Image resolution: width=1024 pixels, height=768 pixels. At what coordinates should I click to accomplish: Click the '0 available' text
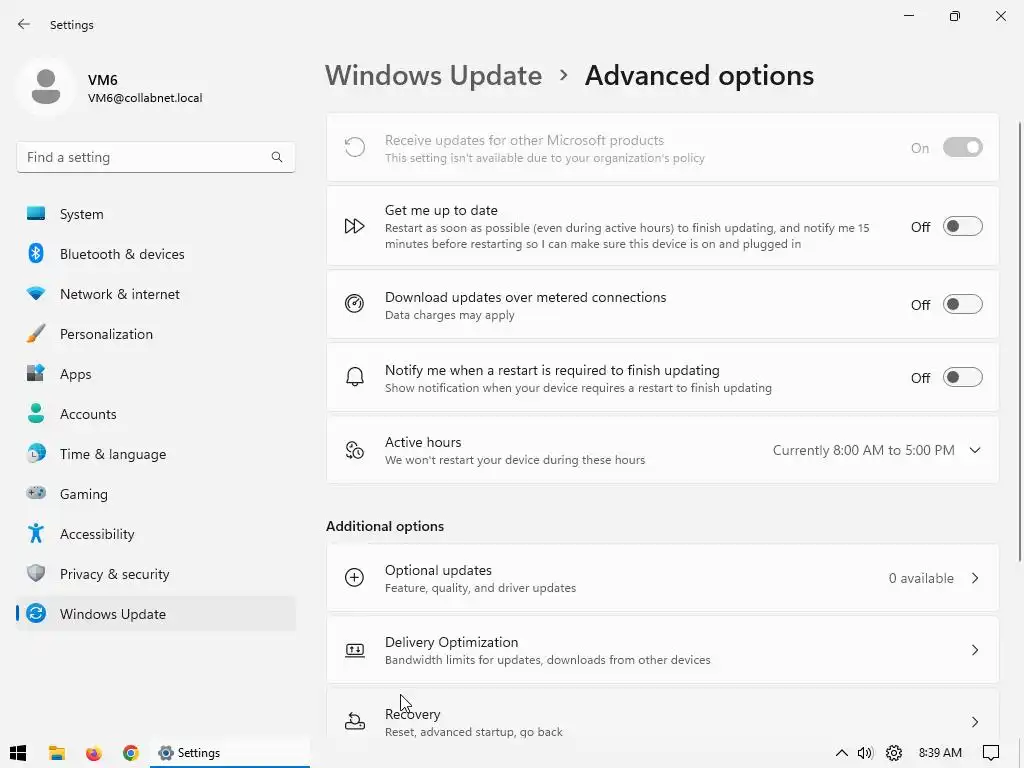pos(921,578)
